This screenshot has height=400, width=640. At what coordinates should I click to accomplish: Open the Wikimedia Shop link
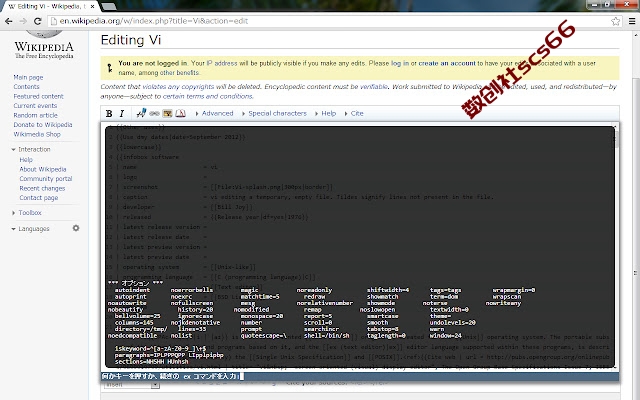coord(37,134)
